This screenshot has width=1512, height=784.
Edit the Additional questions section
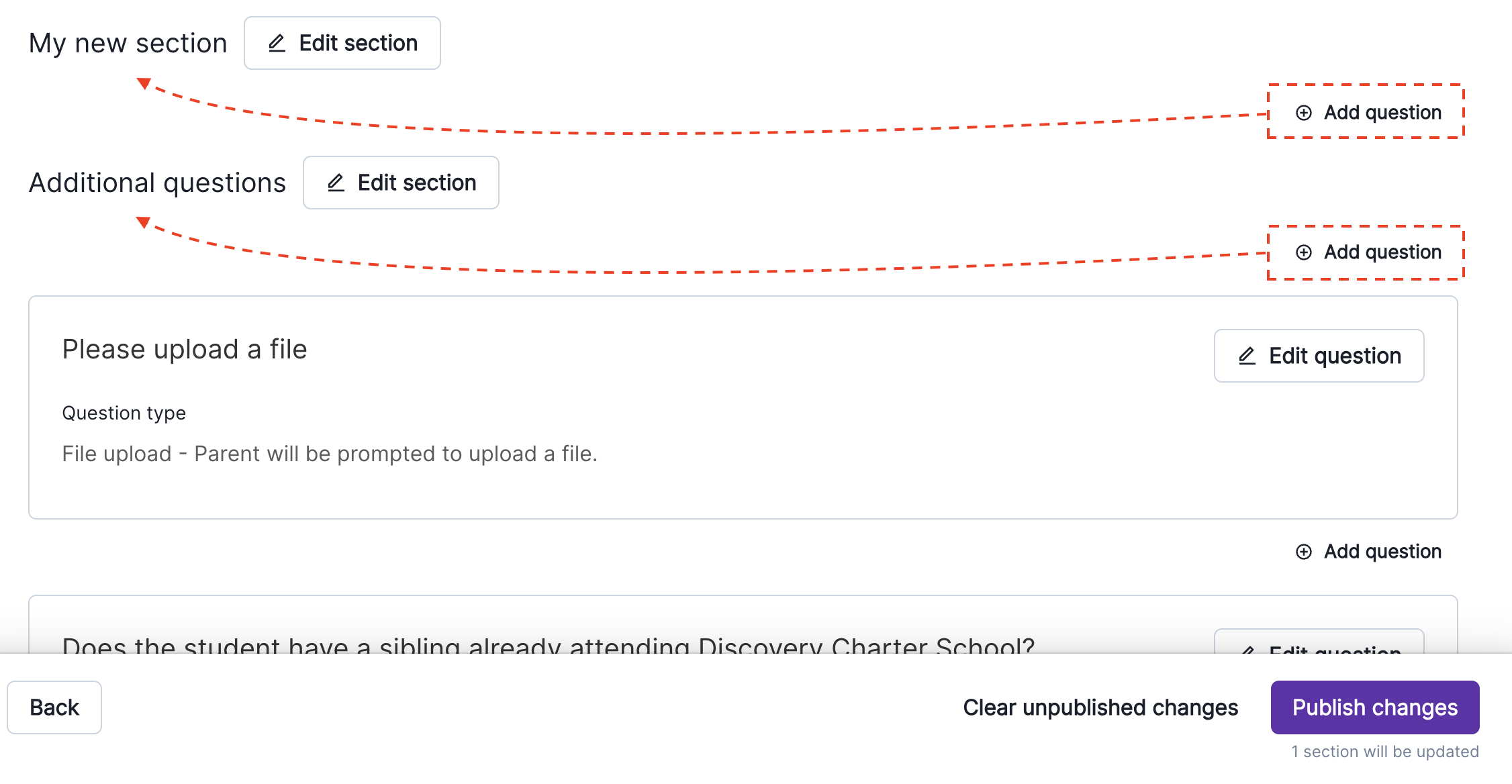(401, 183)
